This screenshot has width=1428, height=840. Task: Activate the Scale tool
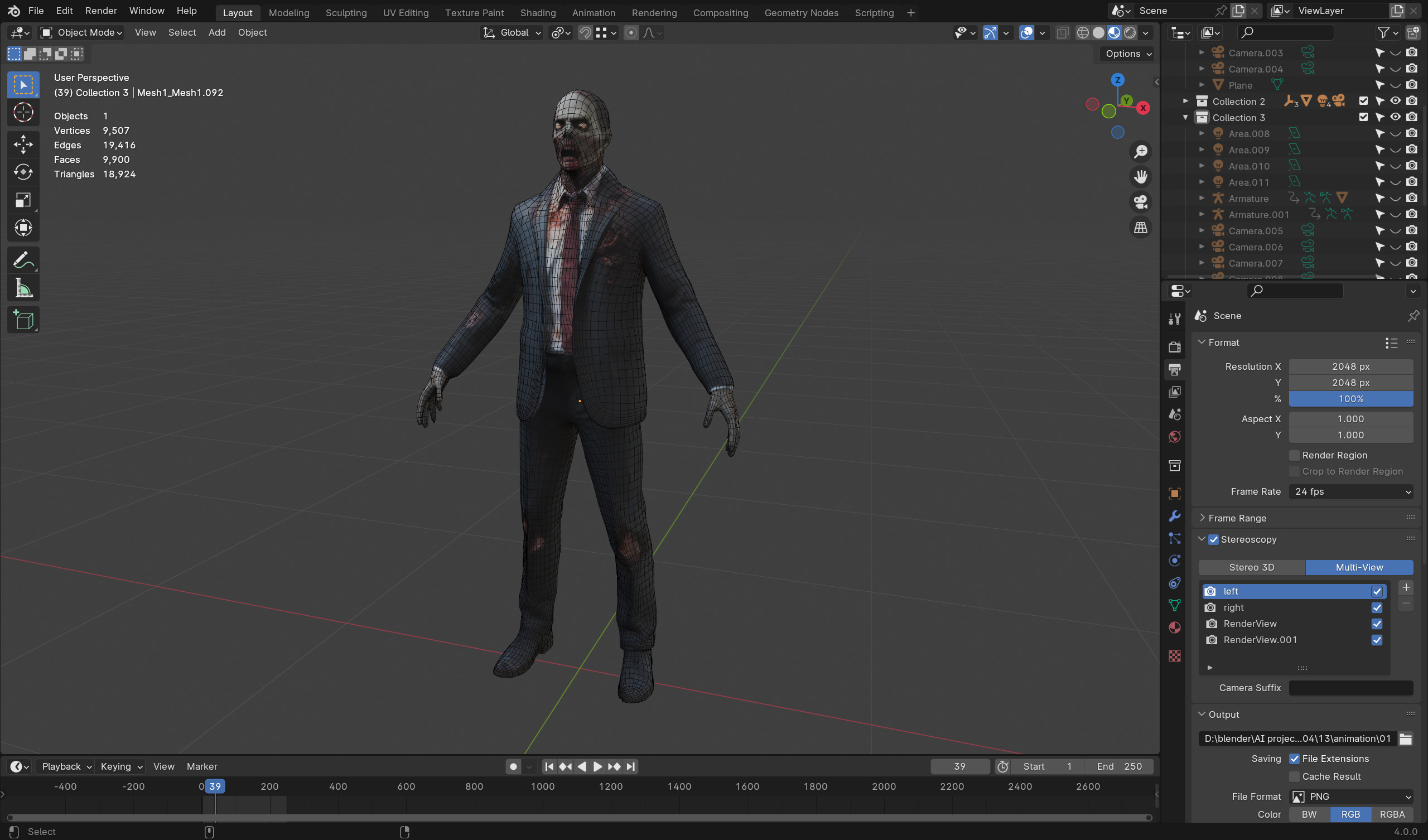tap(23, 200)
